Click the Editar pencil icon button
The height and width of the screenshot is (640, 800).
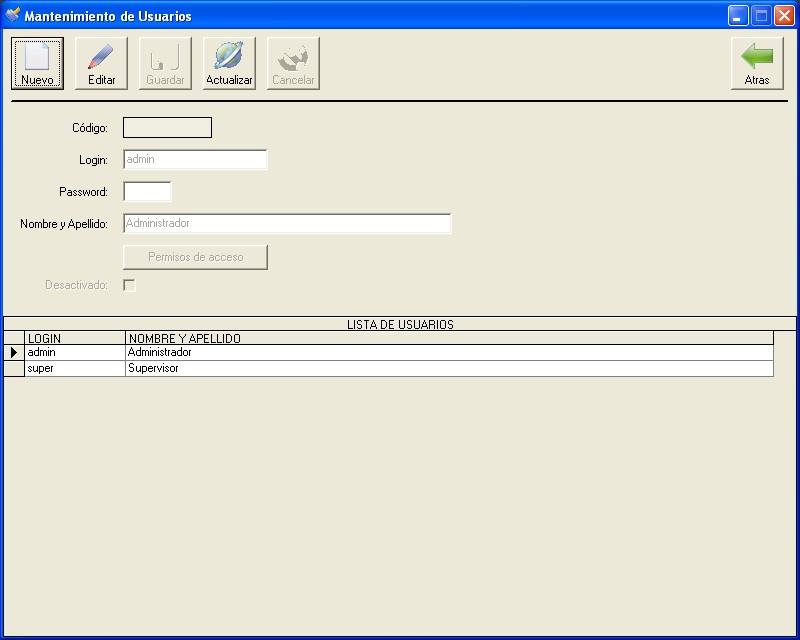[102, 63]
